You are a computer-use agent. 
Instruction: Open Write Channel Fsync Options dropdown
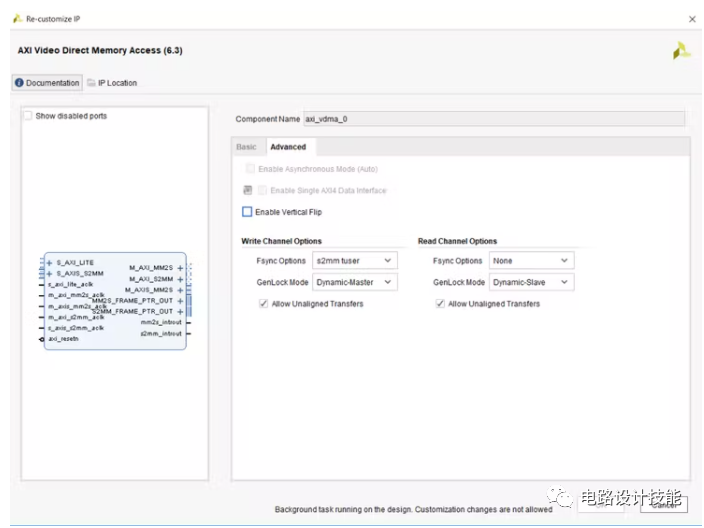click(355, 261)
